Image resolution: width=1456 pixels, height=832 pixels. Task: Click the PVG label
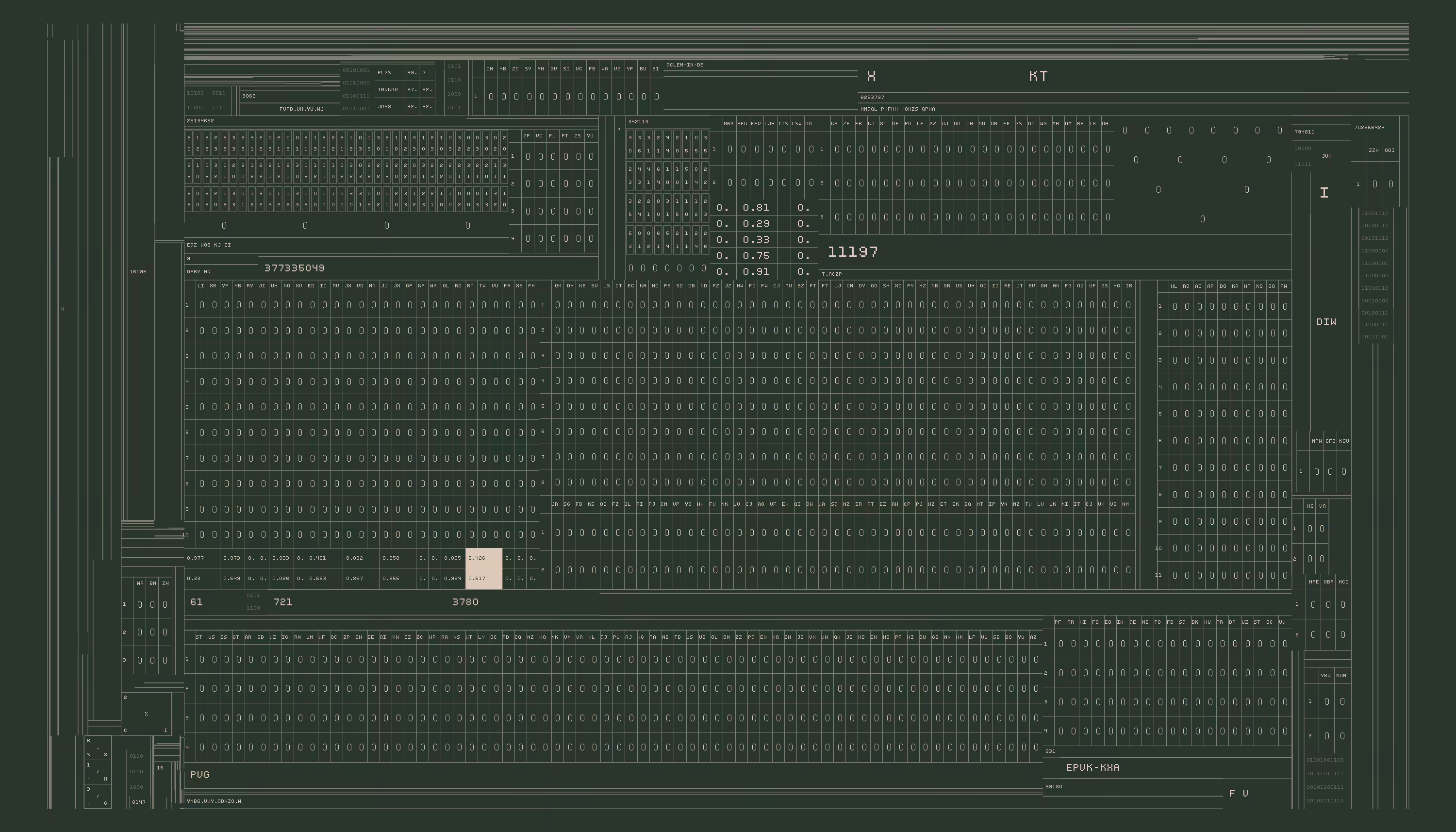pos(200,775)
